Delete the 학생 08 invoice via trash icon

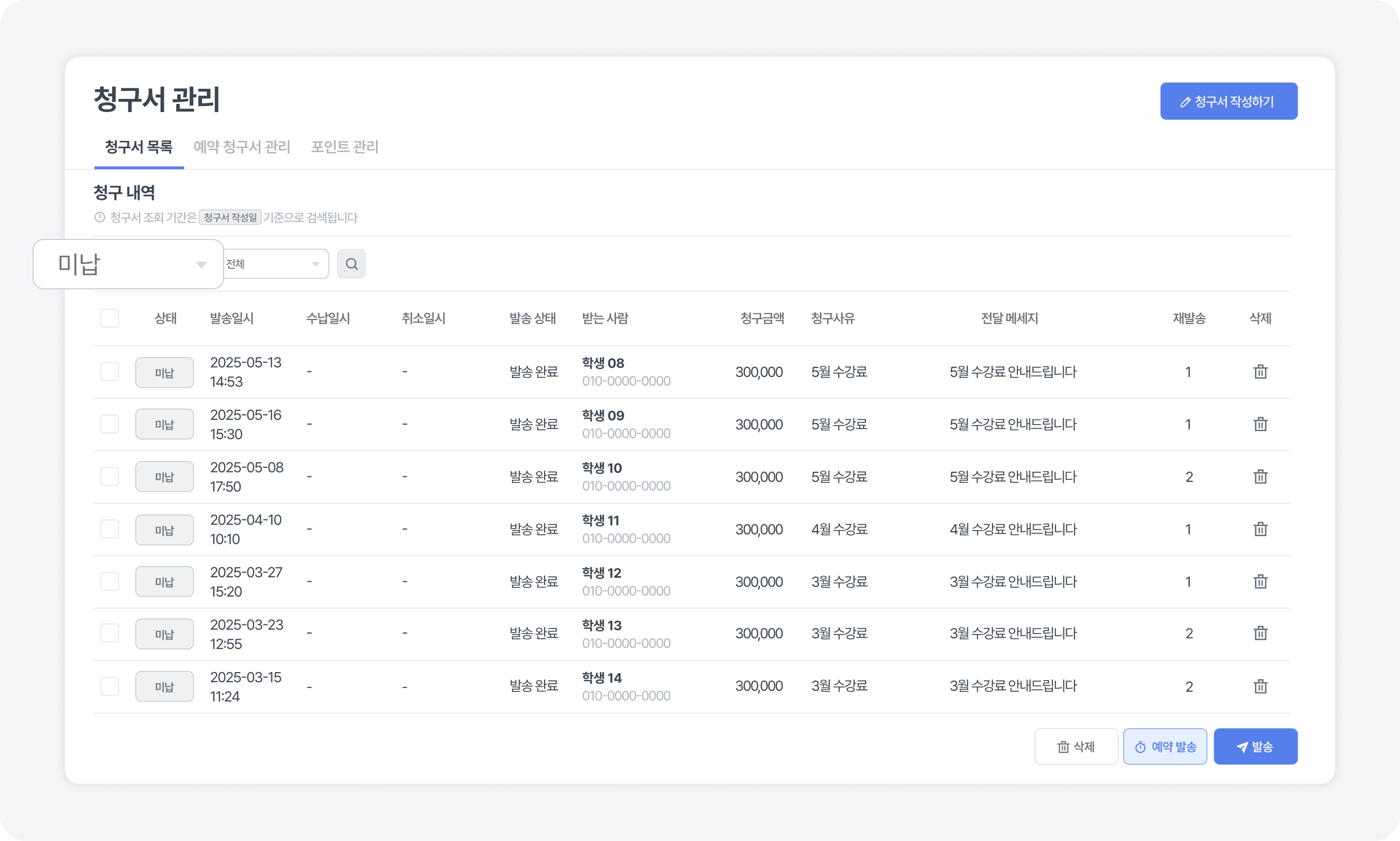(x=1260, y=372)
